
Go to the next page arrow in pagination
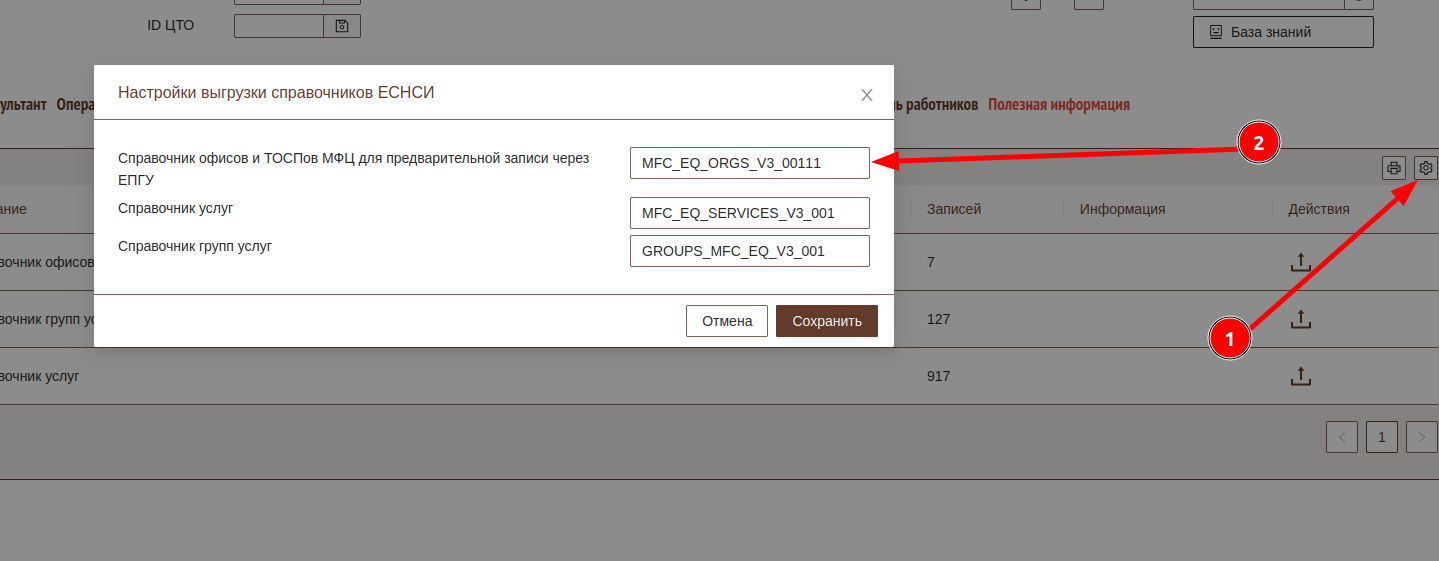1421,437
